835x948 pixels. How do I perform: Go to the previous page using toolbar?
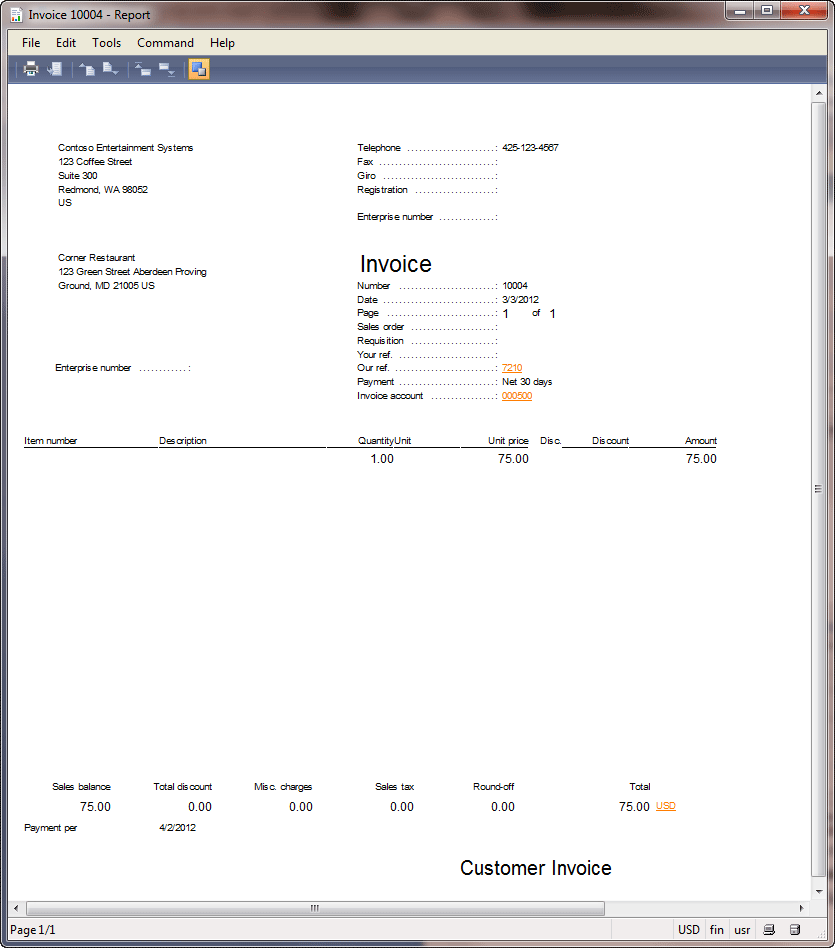[87, 69]
